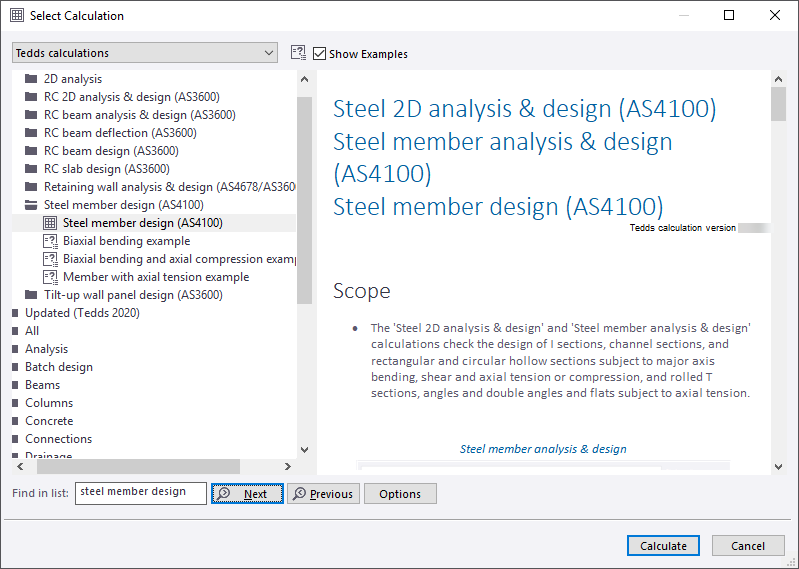Expand the Concrete category
Viewport: 799px width, 569px height.
[x=15, y=421]
